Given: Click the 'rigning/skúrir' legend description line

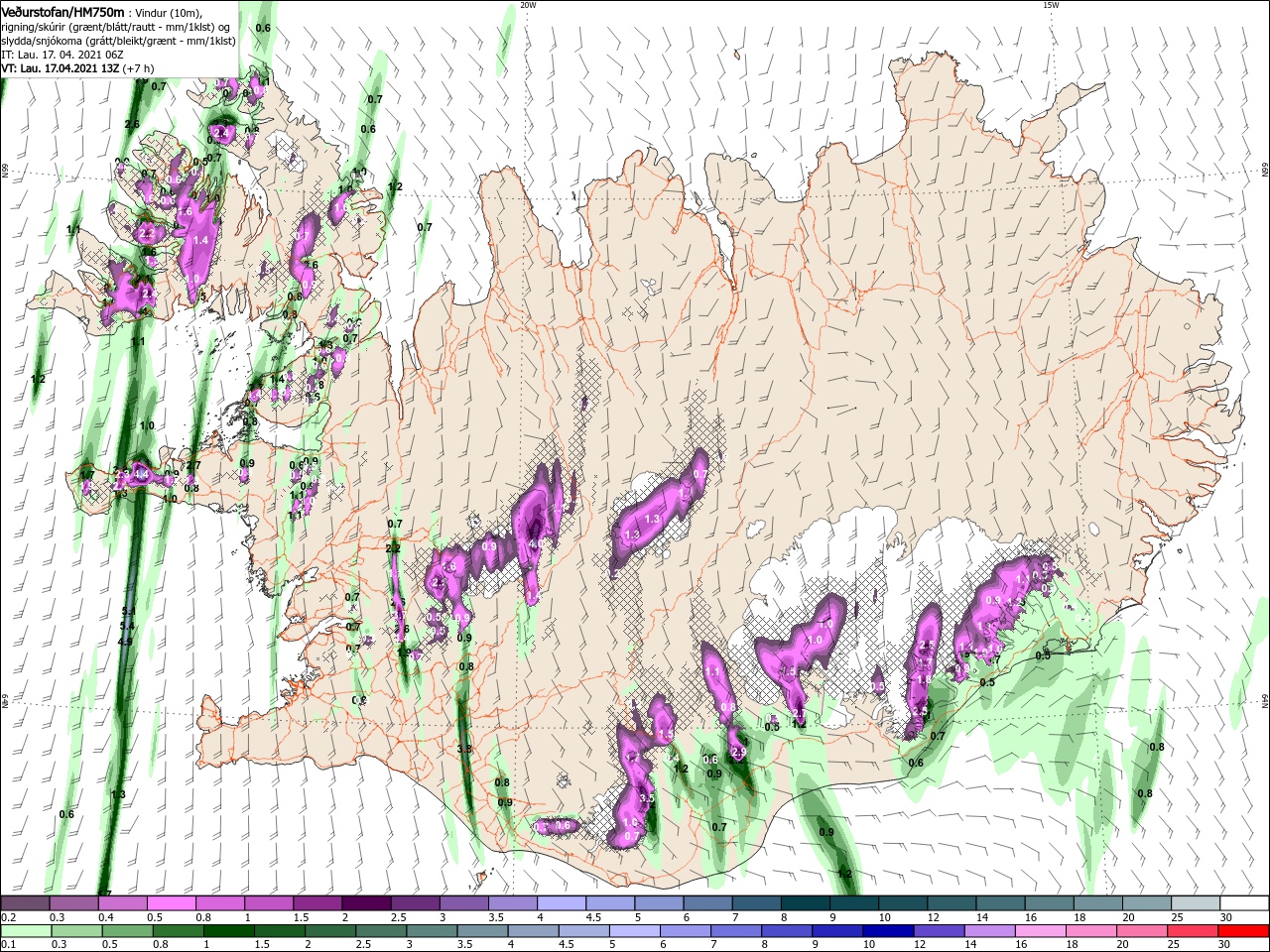Looking at the screenshot, I should [x=116, y=27].
